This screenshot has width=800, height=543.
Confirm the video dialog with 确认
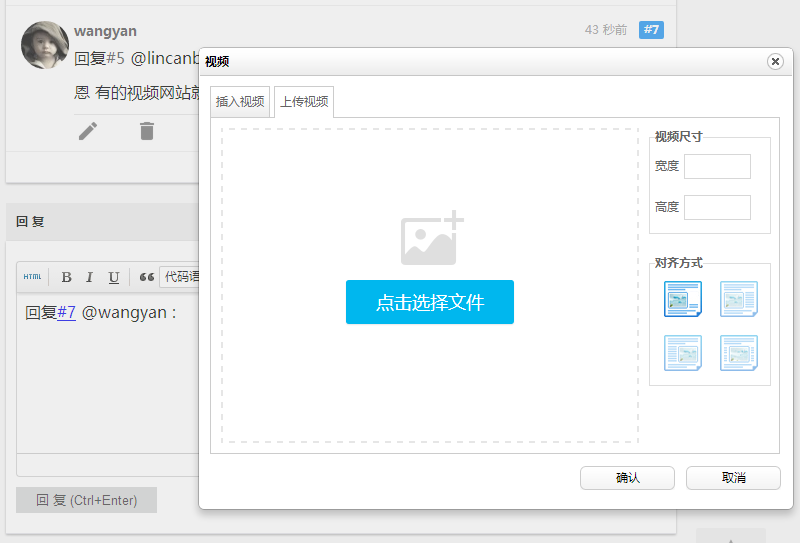[627, 478]
